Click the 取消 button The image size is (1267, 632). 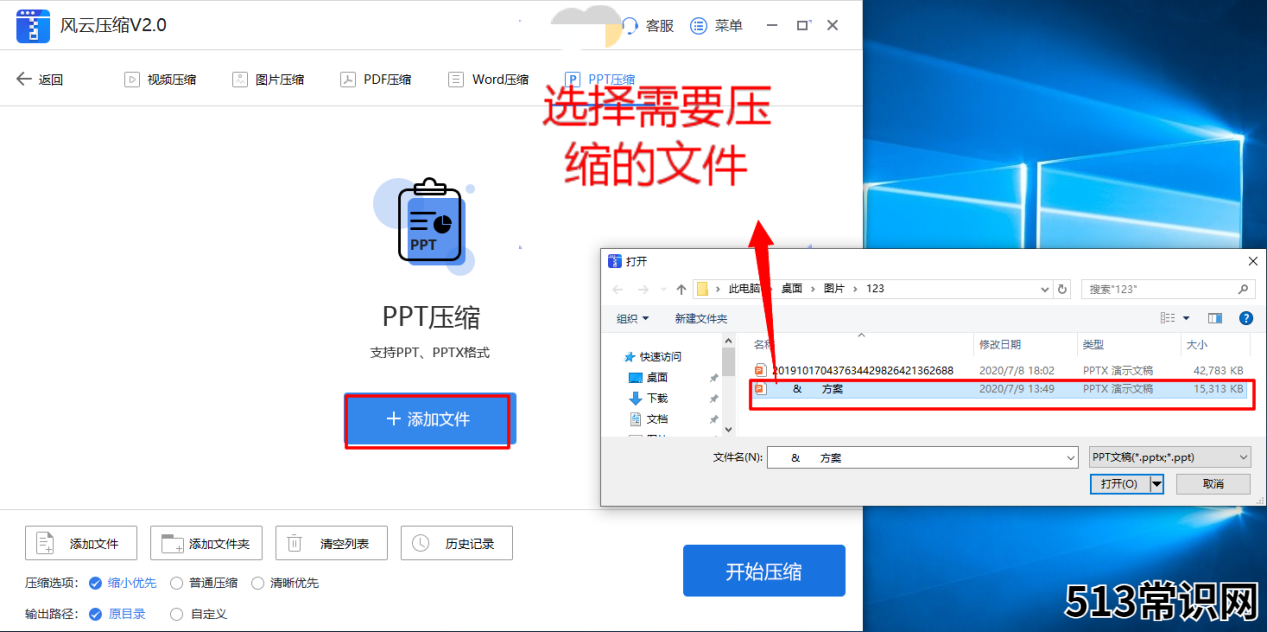(1213, 484)
